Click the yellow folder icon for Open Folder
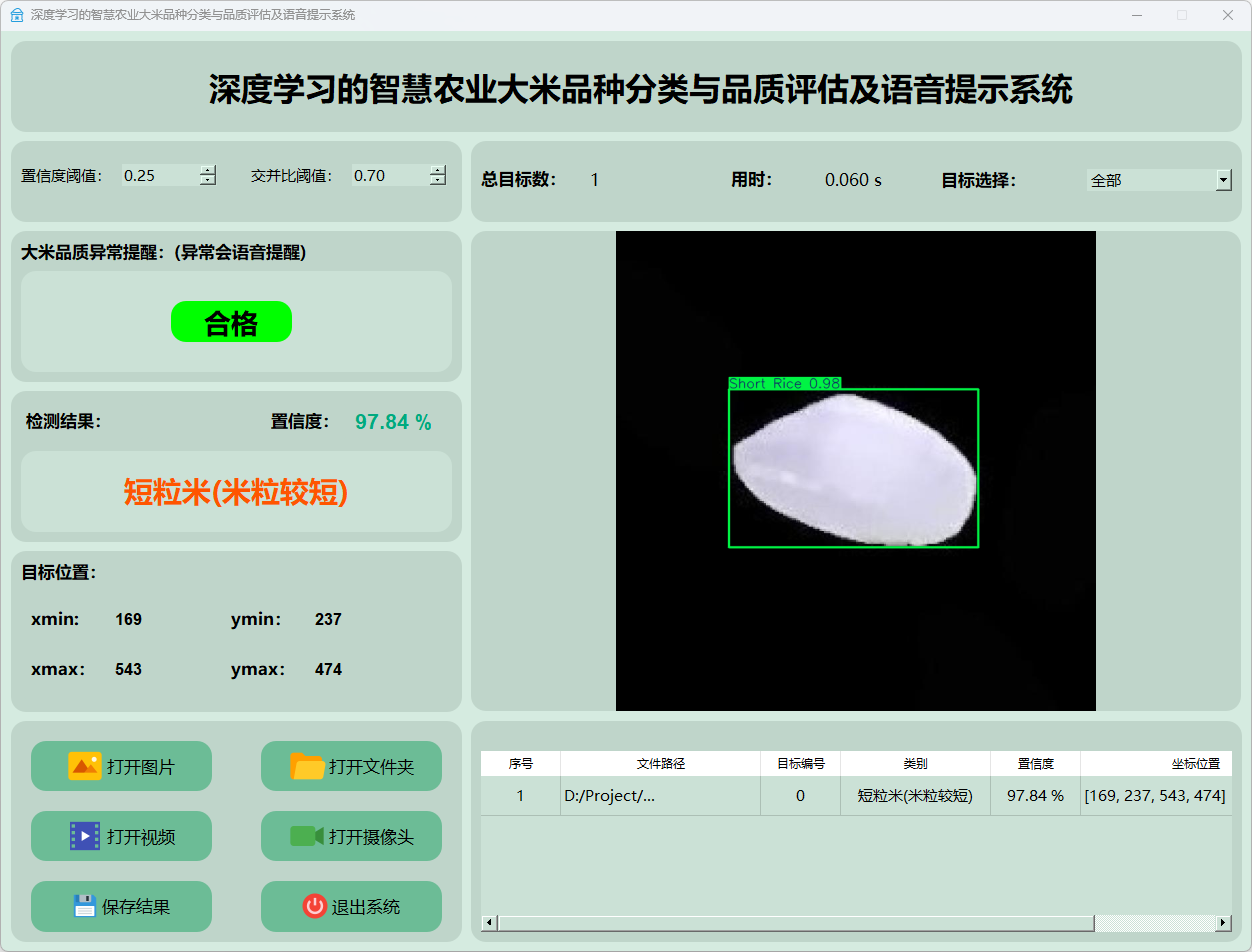This screenshot has height=952, width=1252. tap(307, 766)
